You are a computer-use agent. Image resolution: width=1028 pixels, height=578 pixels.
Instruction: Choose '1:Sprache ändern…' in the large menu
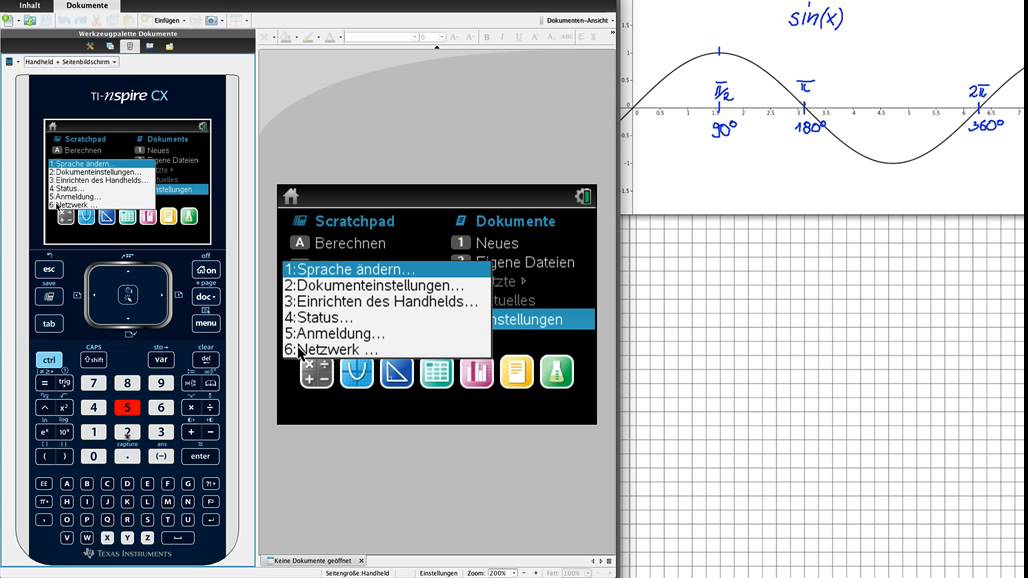pos(387,269)
